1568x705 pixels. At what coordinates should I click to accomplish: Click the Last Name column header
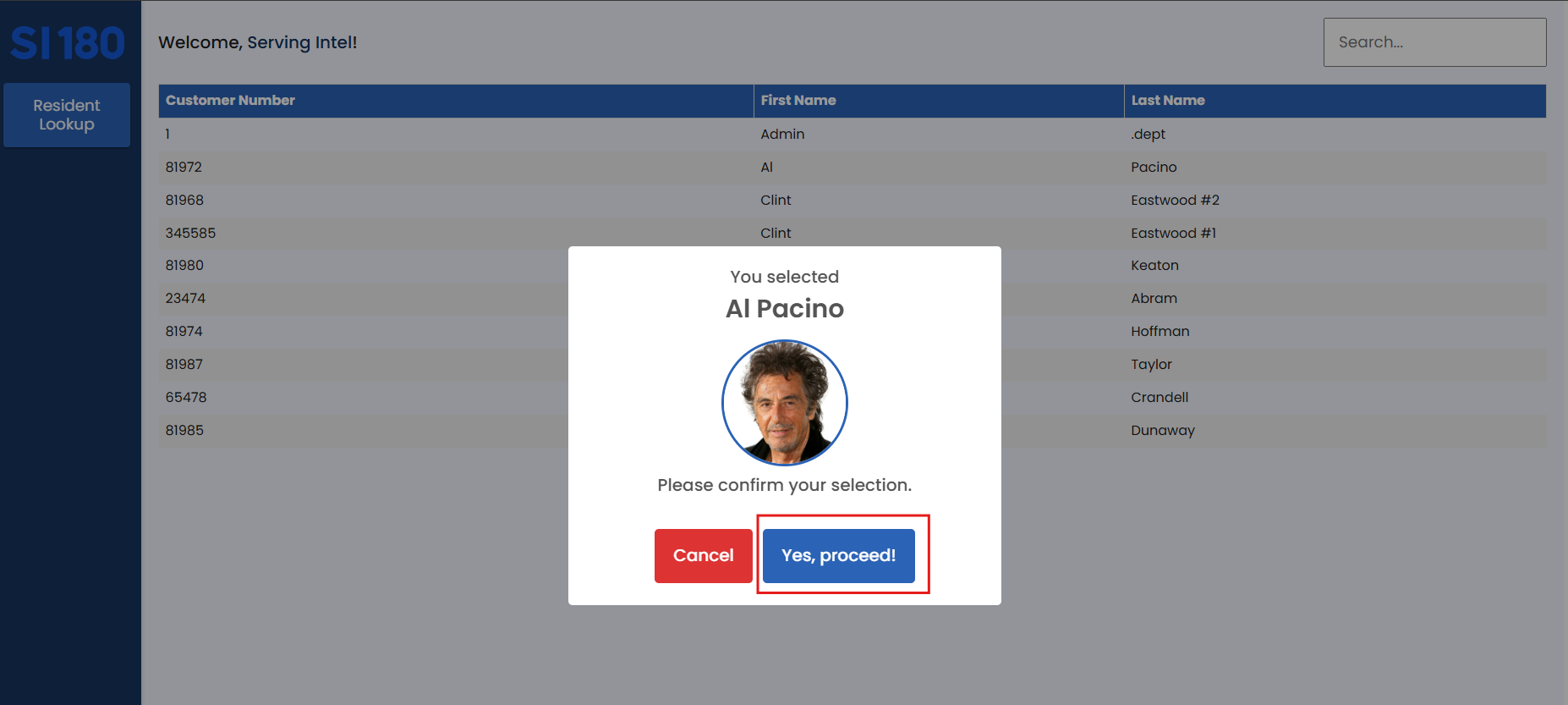(1167, 101)
